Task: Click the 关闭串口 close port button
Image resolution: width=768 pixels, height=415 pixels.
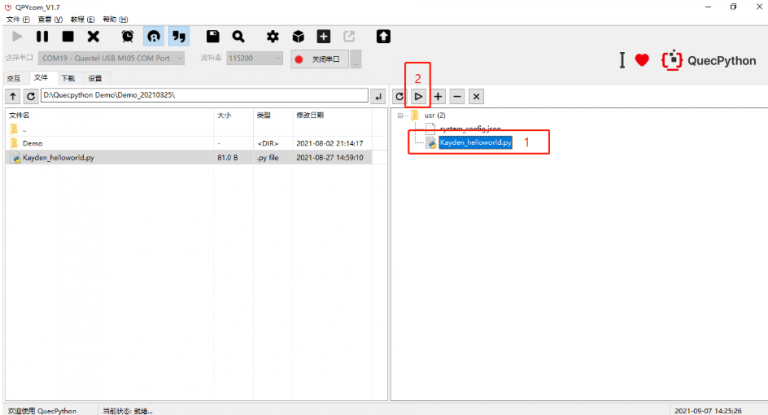Action: click(x=318, y=59)
